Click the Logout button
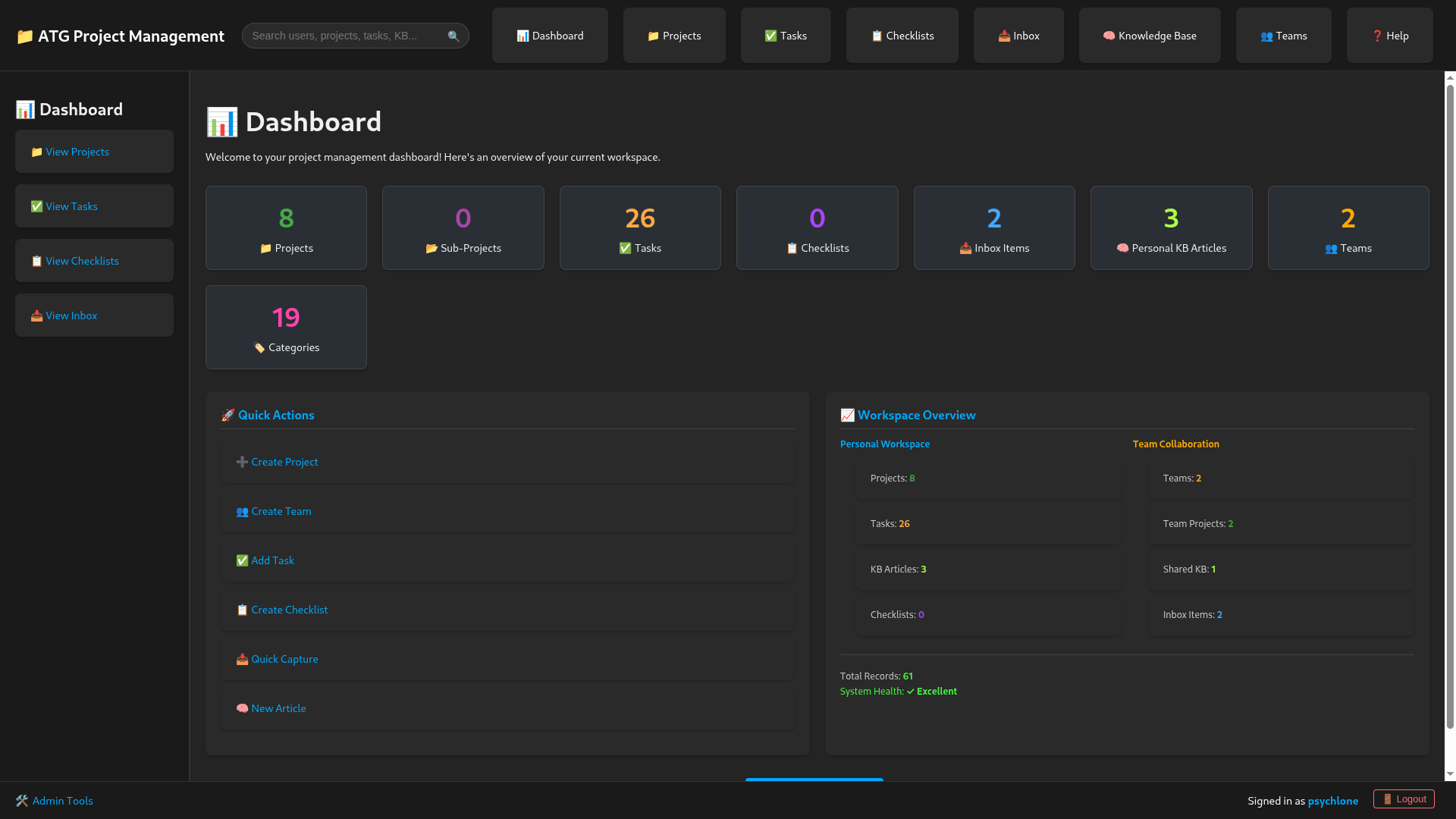The height and width of the screenshot is (819, 1456). [x=1404, y=799]
